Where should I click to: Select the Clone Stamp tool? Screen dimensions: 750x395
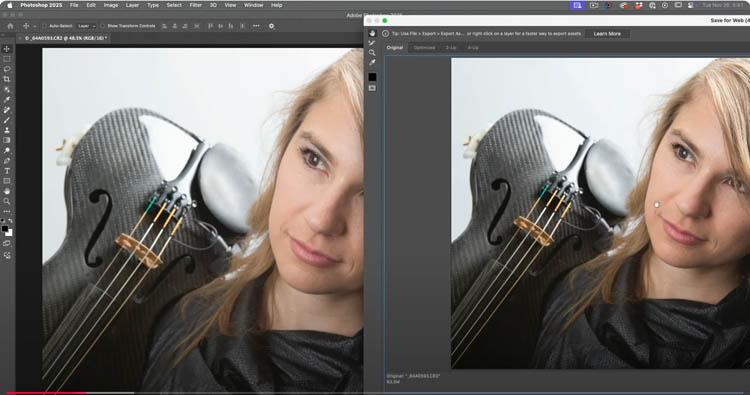click(x=7, y=130)
